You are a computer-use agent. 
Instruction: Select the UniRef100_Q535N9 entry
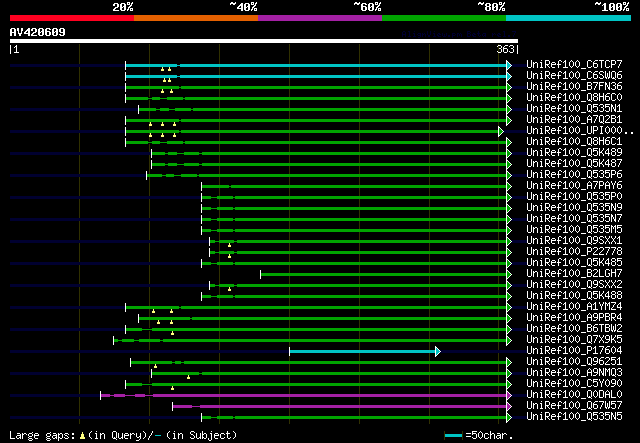pyautogui.click(x=574, y=208)
